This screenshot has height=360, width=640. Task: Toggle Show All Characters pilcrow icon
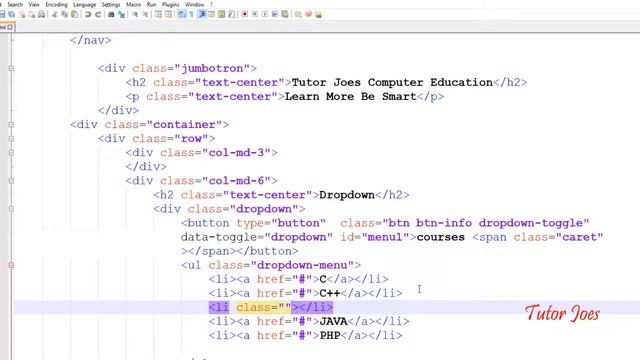(191, 14)
